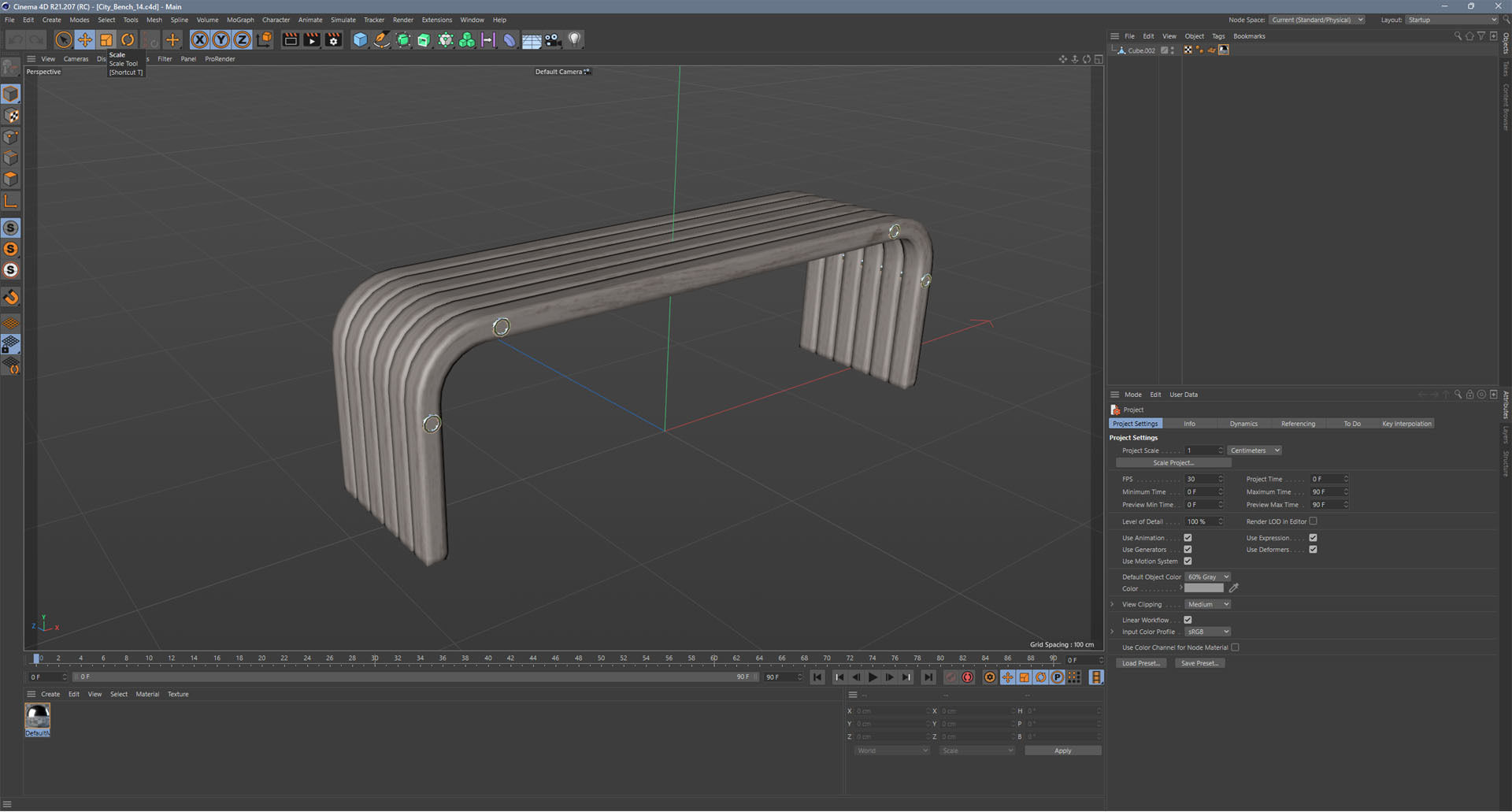Select the Scale tool
1512x812 pixels.
(106, 39)
